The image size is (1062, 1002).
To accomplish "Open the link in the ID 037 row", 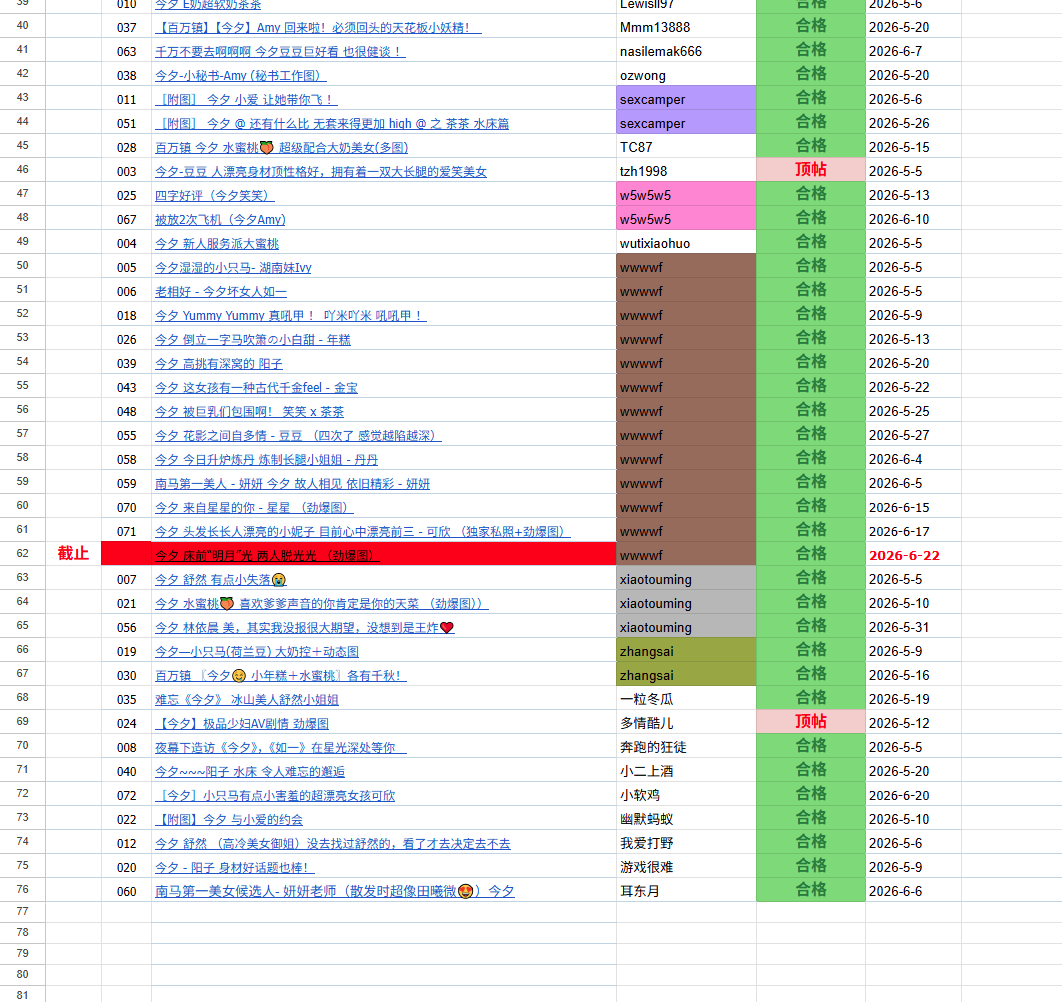I will (318, 28).
